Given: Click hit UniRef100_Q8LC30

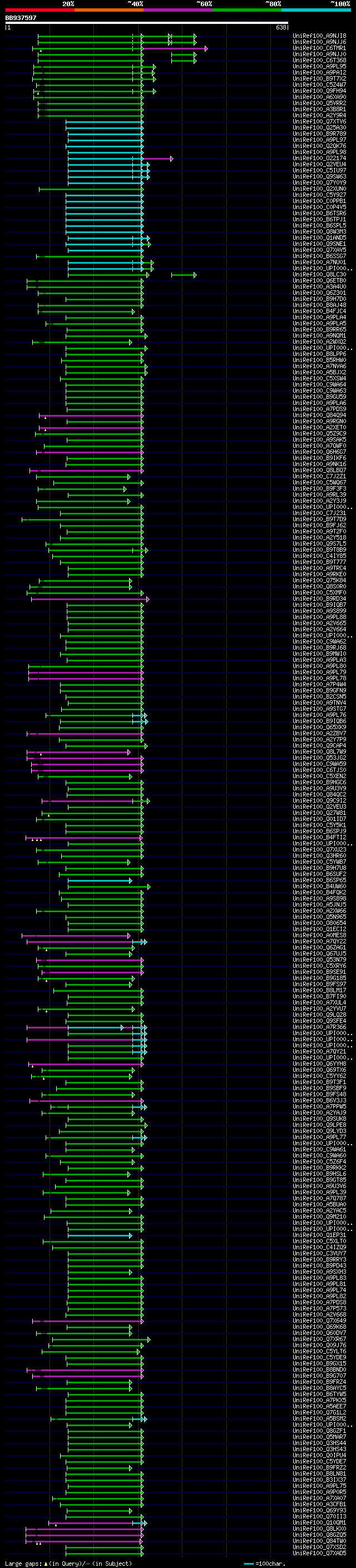Looking at the screenshot, I should pyautogui.click(x=319, y=275).
